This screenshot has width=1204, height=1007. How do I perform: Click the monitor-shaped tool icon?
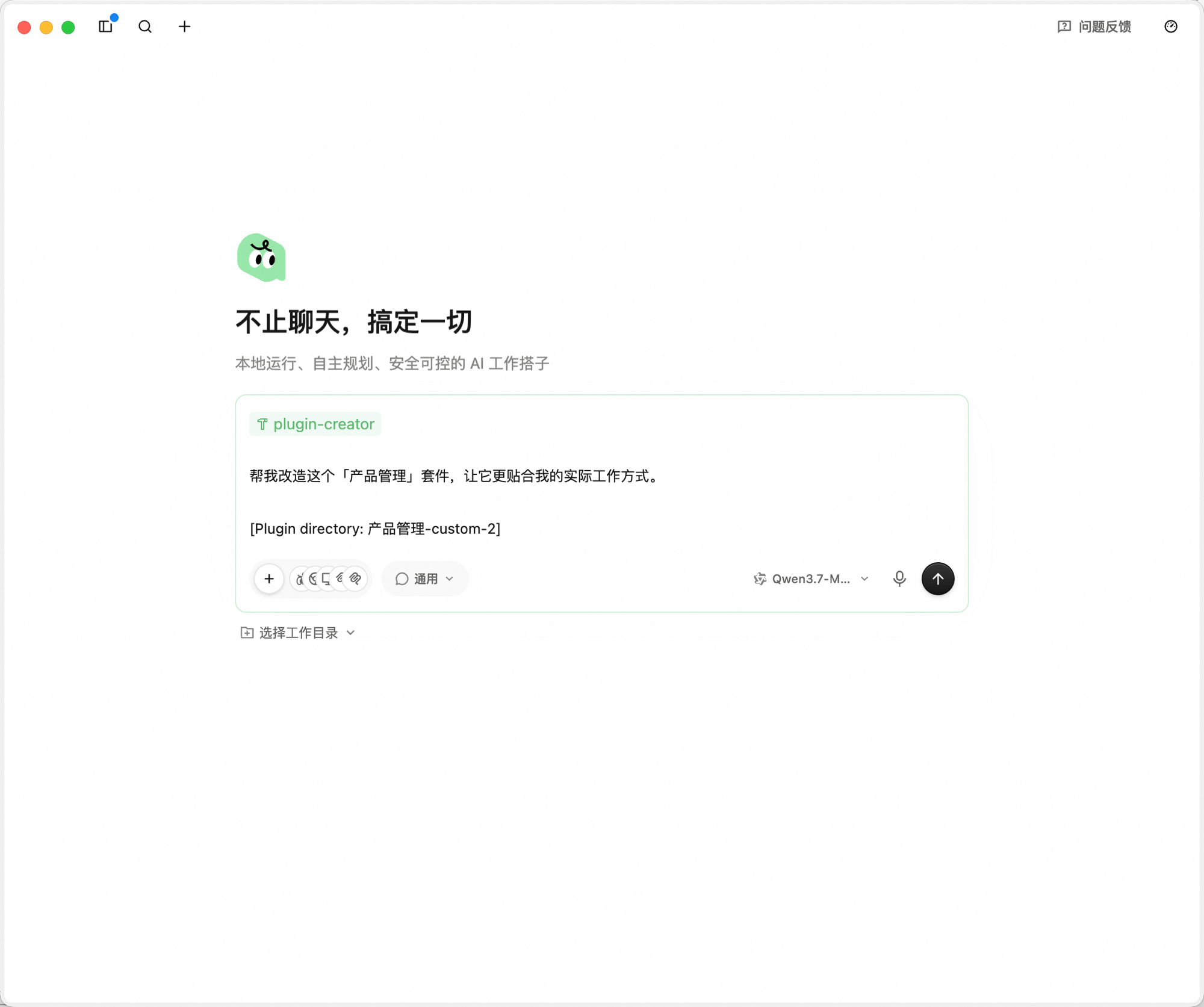point(326,578)
